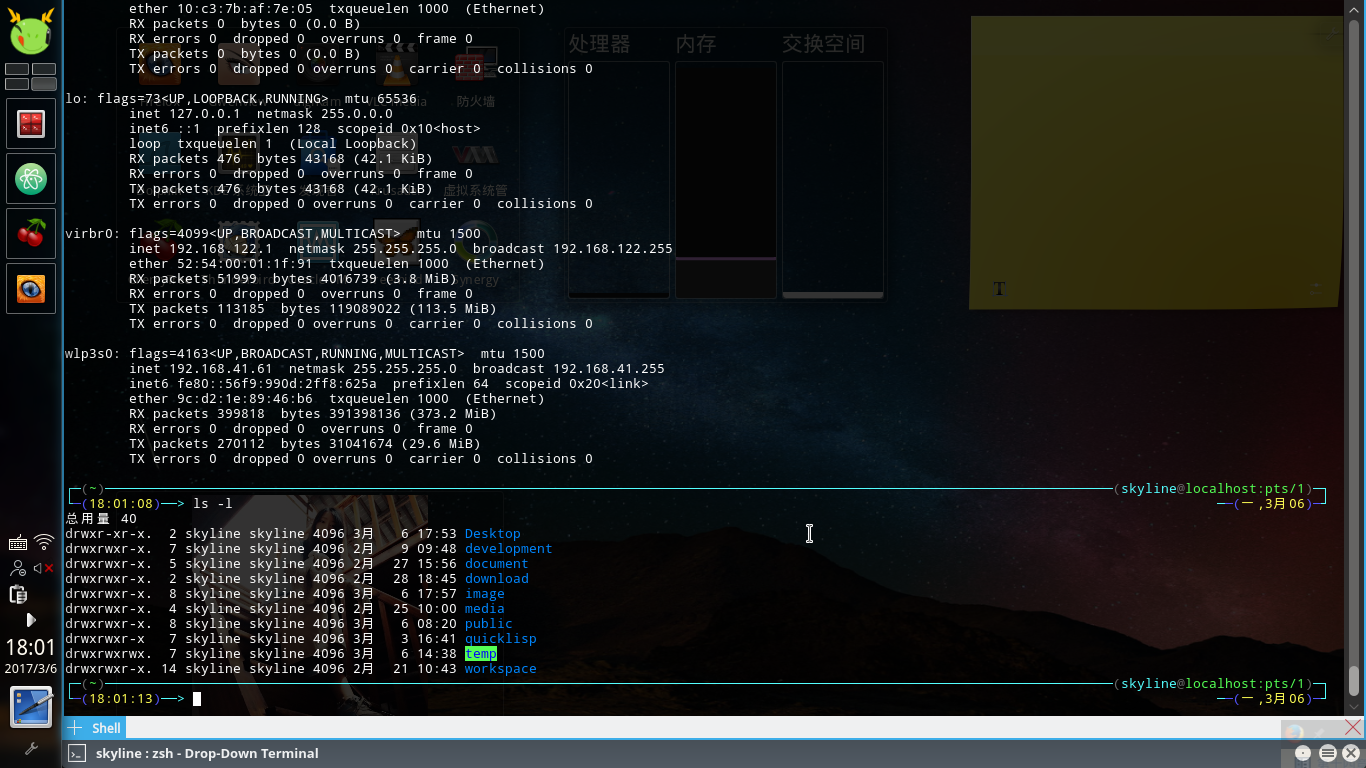This screenshot has height=768, width=1366.
Task: Click the IP address 192.168.122.1
Action: coord(221,249)
